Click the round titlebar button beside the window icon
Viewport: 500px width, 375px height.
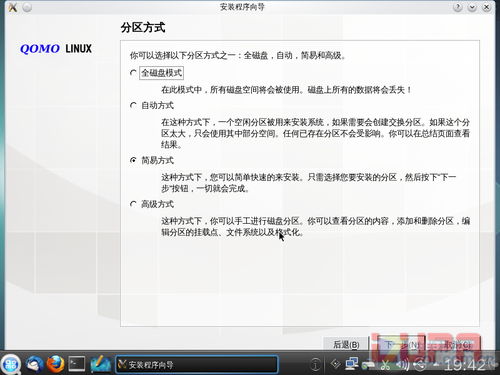coord(27,7)
